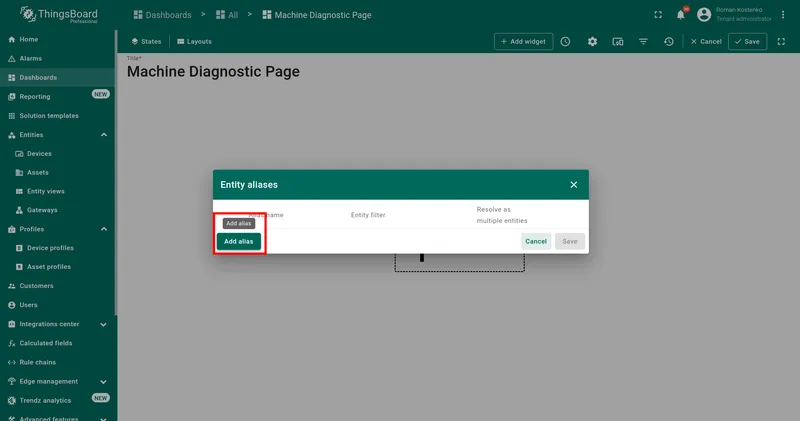Open Gateways in sidebar

pyautogui.click(x=57, y=210)
